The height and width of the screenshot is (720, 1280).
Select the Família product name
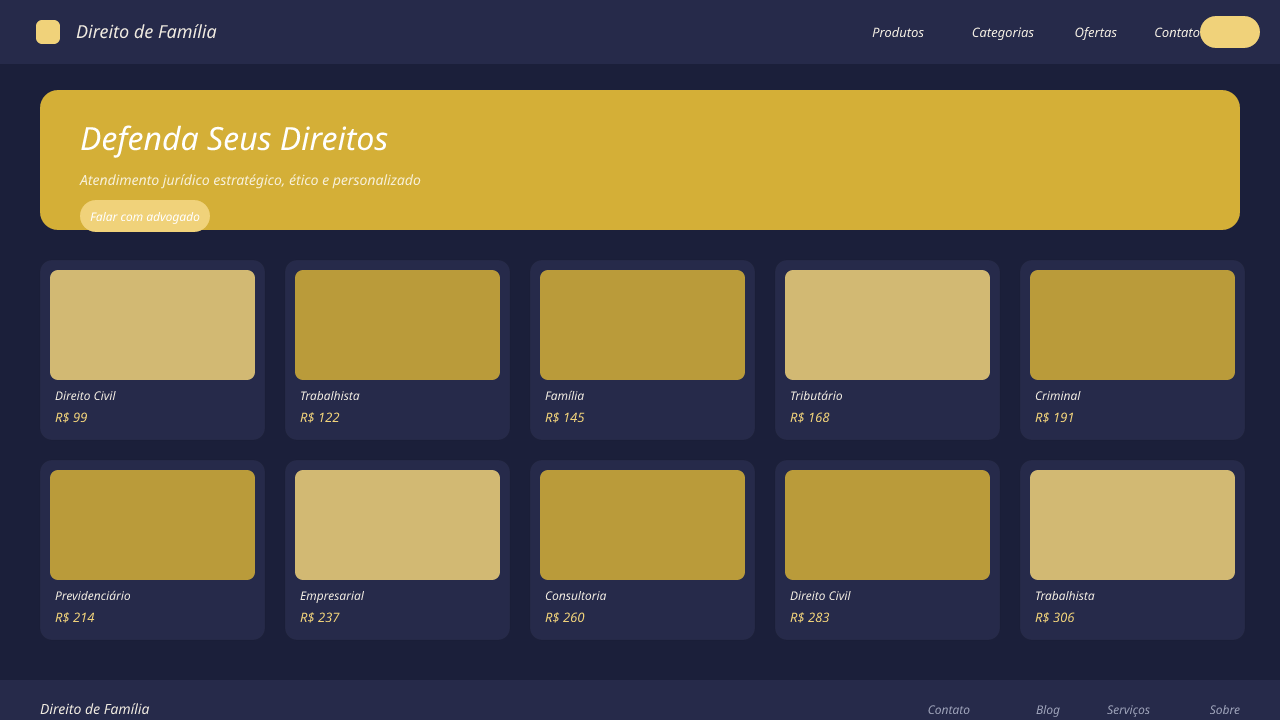coord(564,396)
